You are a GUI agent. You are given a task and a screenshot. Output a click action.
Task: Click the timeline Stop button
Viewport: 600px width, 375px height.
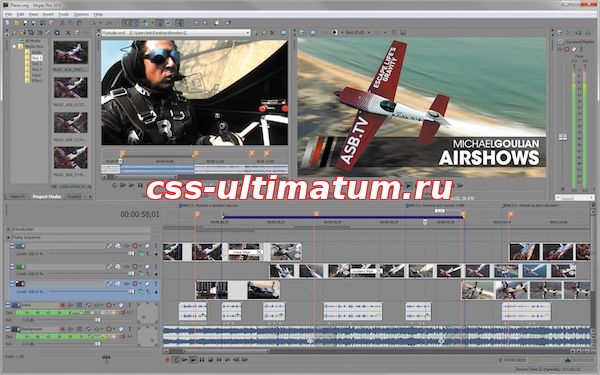tap(210, 360)
